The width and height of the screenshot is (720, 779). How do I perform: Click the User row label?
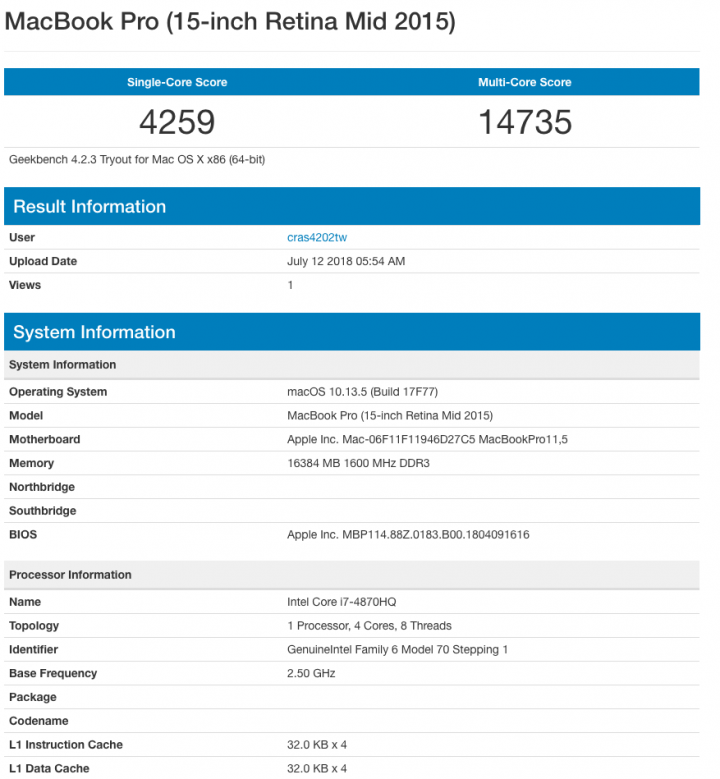point(22,237)
